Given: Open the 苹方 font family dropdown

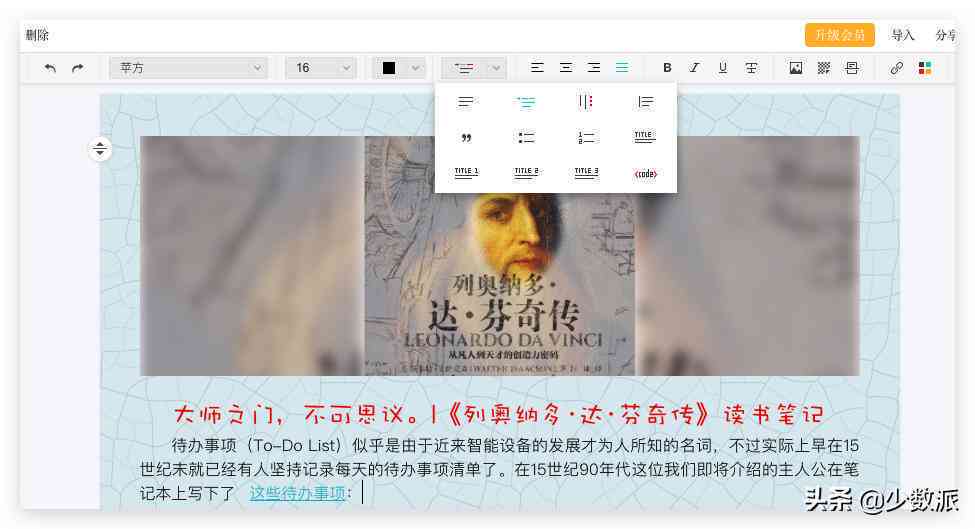Looking at the screenshot, I should (188, 68).
